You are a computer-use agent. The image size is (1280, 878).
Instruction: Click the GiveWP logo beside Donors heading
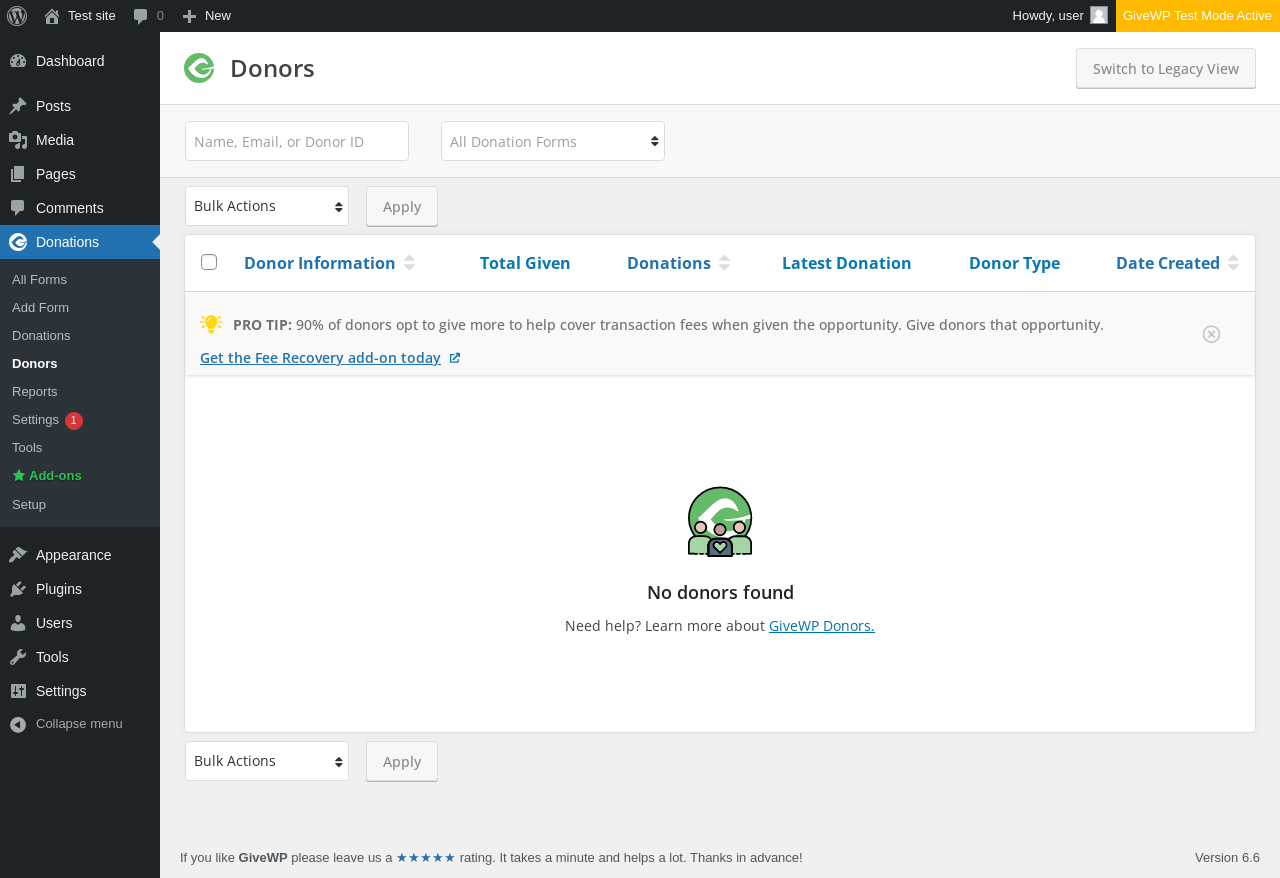click(199, 68)
